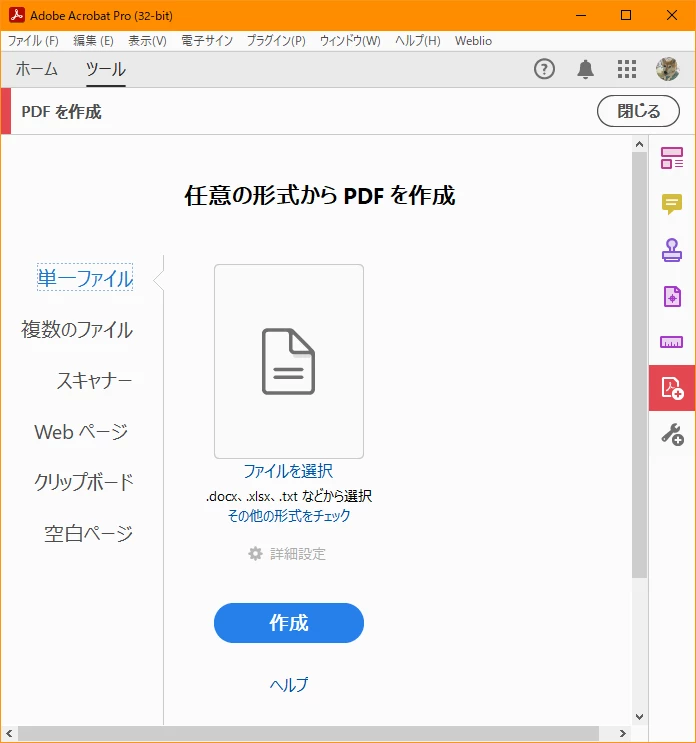Click the 閉じる button
The width and height of the screenshot is (696, 743).
[x=638, y=111]
